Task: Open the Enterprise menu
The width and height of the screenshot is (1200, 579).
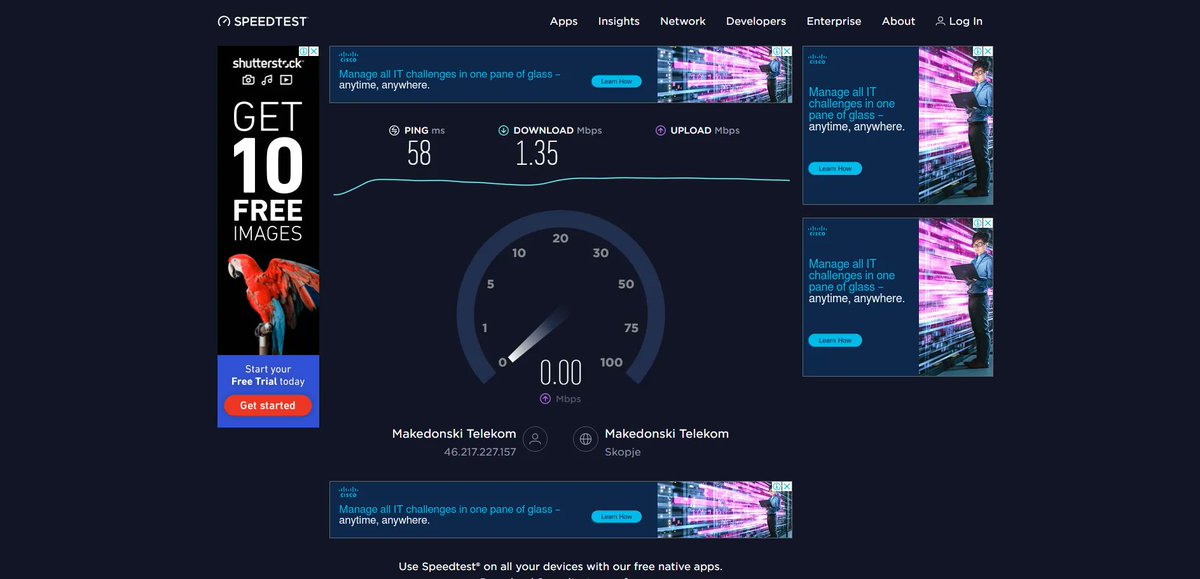Action: [x=834, y=21]
